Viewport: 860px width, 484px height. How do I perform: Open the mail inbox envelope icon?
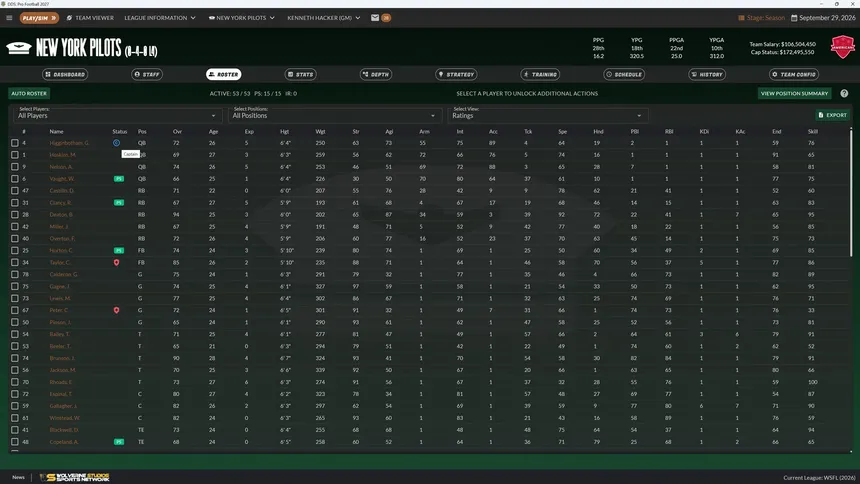375,18
